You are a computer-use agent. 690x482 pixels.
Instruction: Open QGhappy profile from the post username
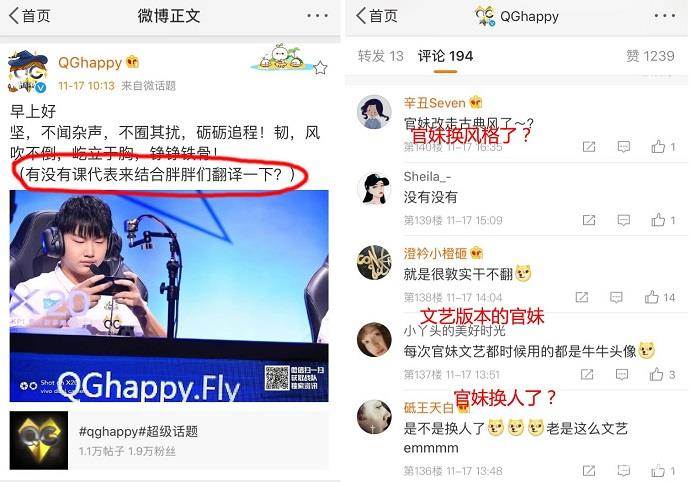click(90, 63)
